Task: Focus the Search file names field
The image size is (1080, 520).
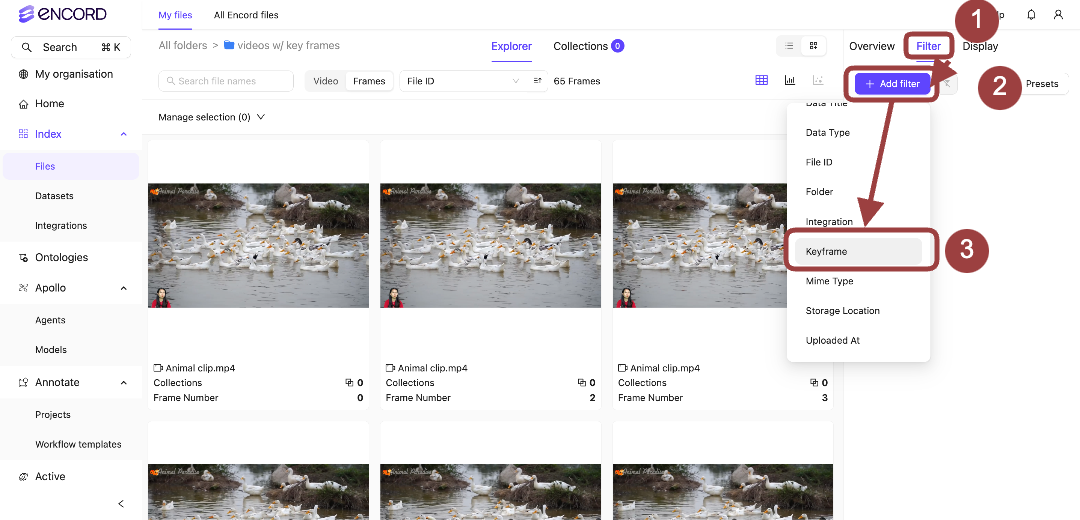Action: [x=226, y=81]
